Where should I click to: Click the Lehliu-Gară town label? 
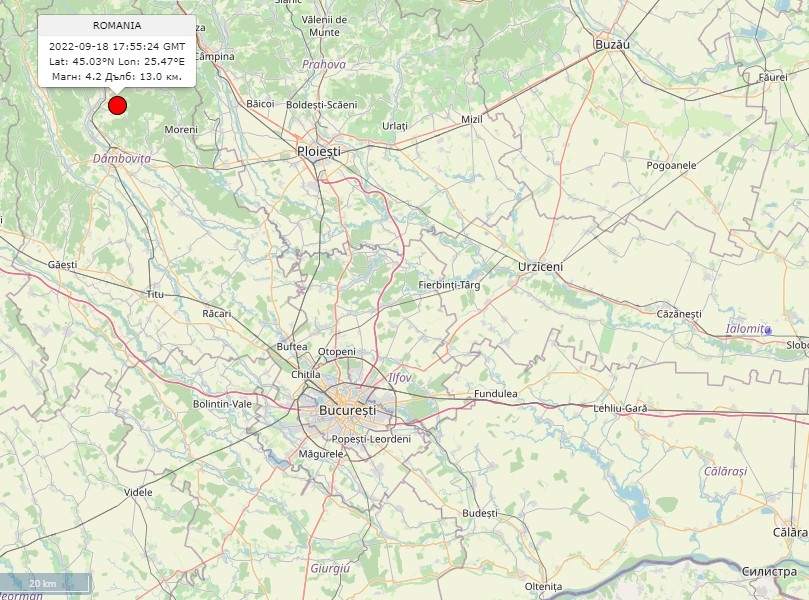[620, 408]
